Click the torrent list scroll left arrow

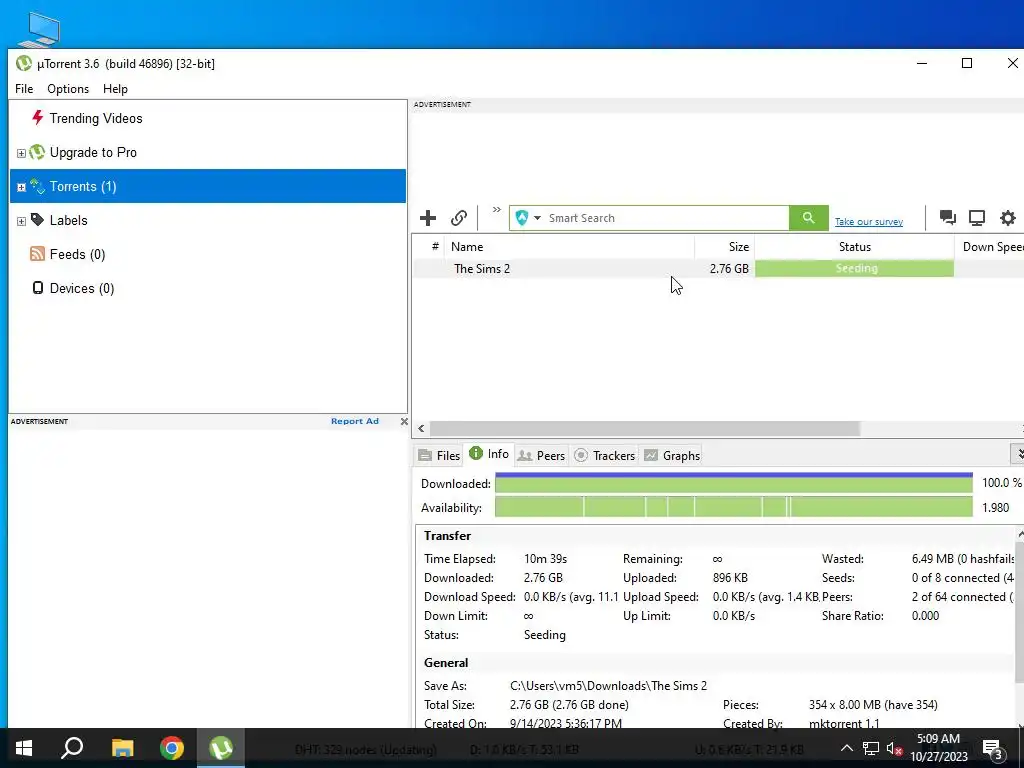tap(421, 428)
